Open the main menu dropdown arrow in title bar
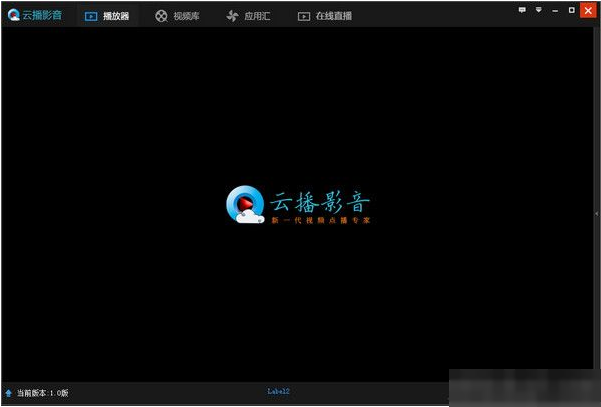This screenshot has height=407, width=601. pos(539,10)
